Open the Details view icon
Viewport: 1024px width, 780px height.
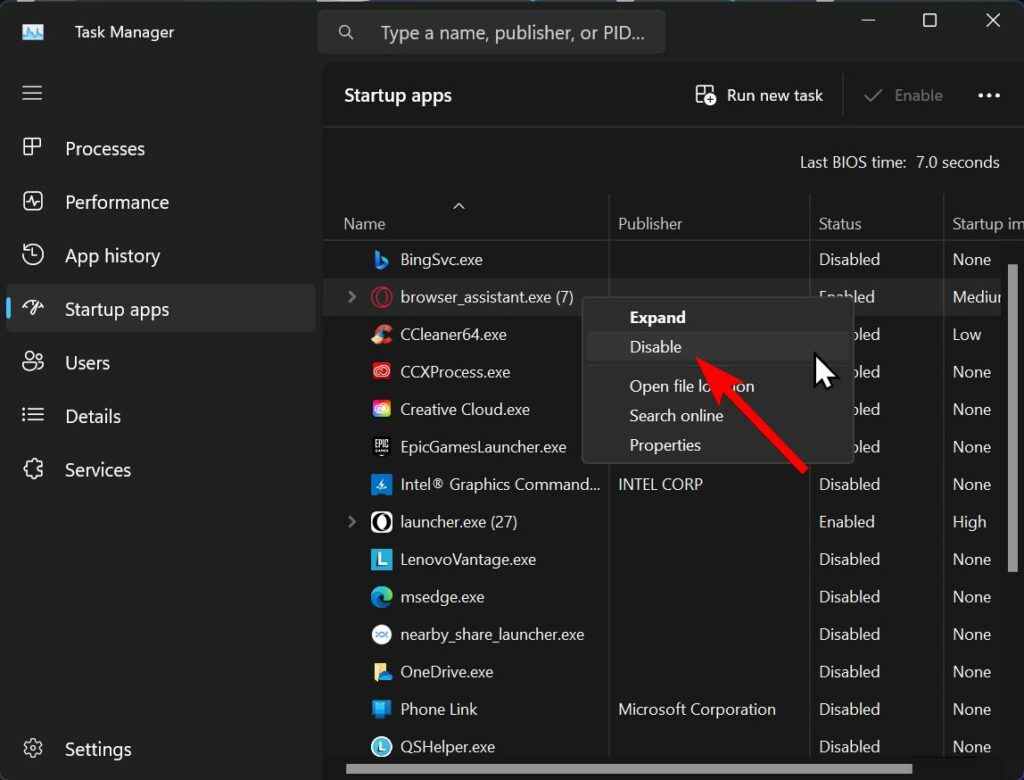33,416
